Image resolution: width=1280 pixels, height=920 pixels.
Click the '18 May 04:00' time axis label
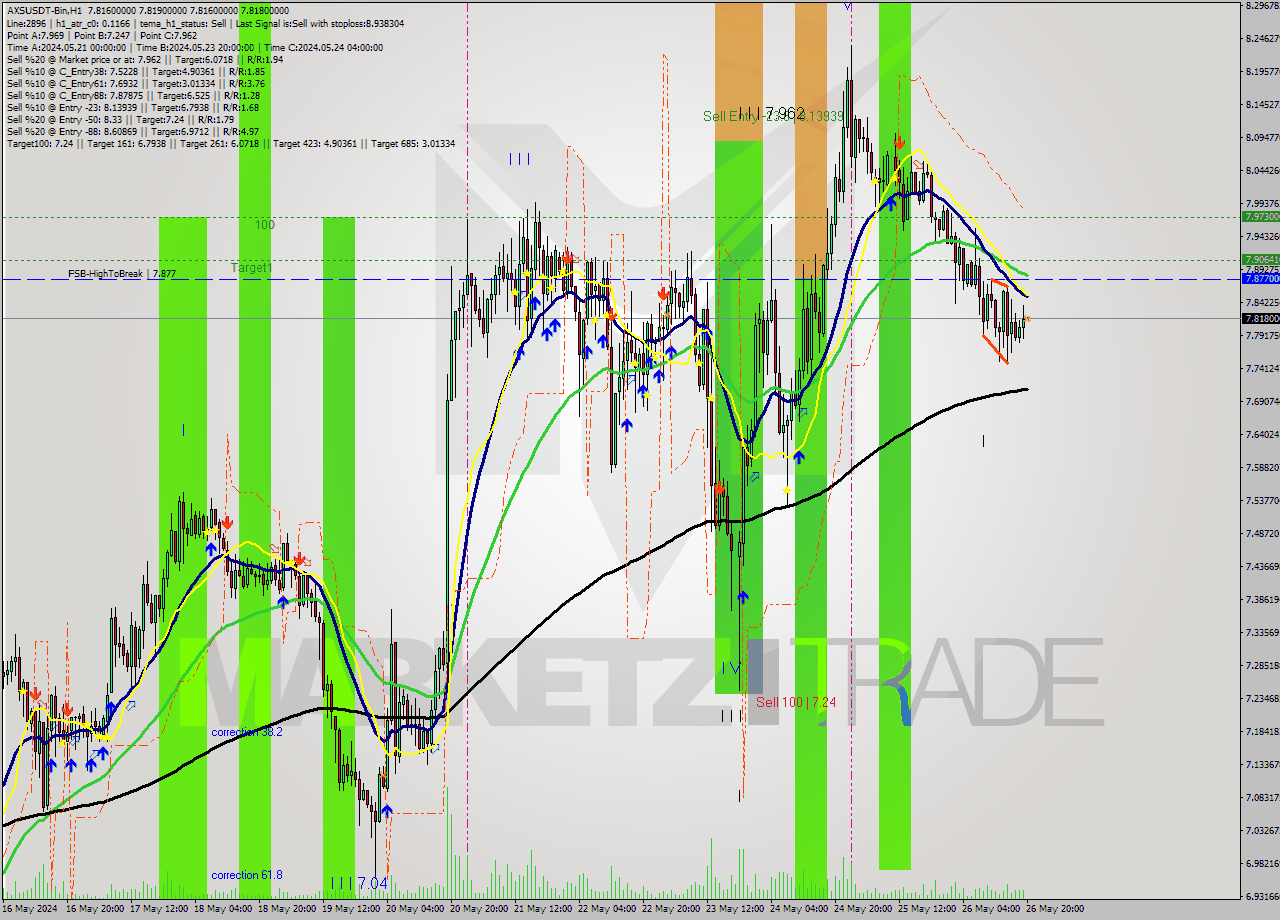225,909
